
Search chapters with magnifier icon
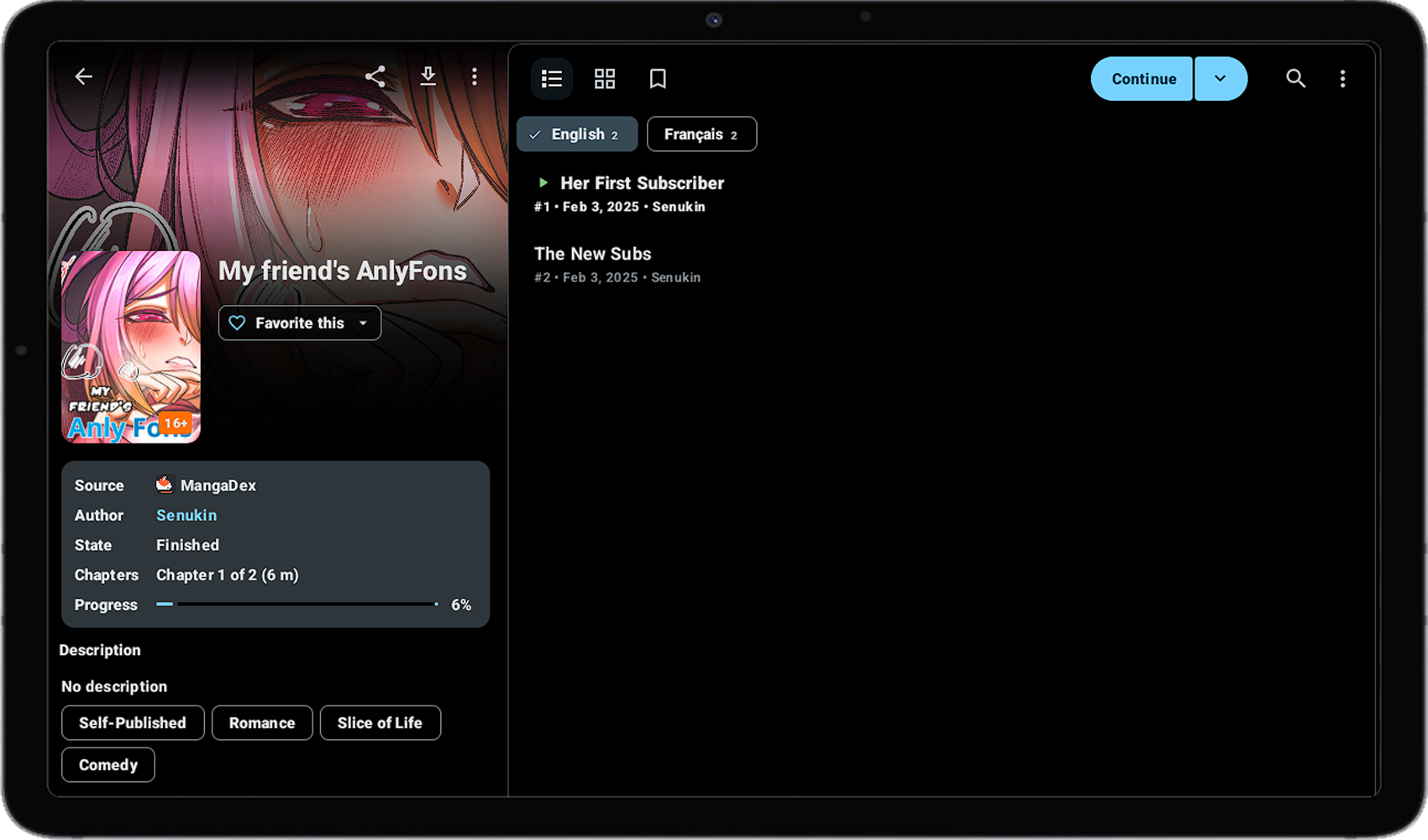[x=1295, y=79]
